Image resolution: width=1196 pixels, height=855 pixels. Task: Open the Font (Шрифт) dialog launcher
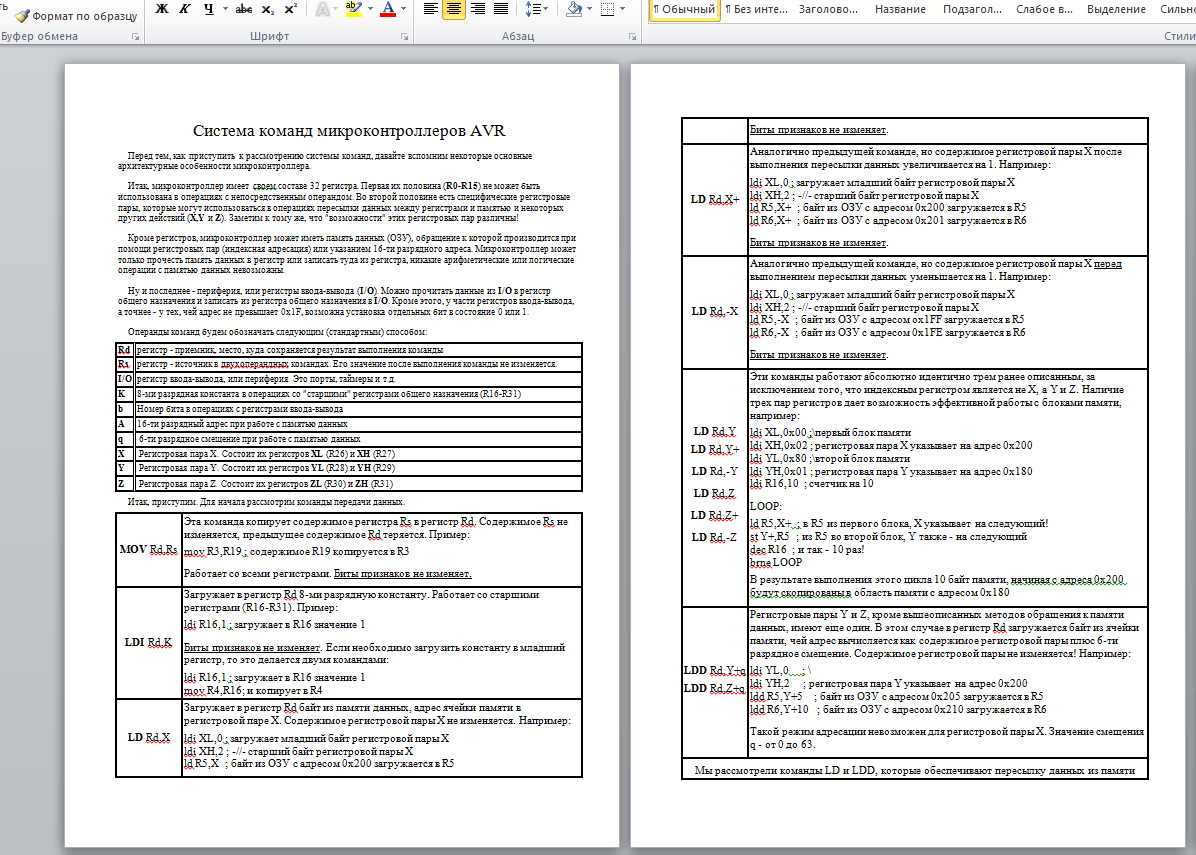pos(404,37)
